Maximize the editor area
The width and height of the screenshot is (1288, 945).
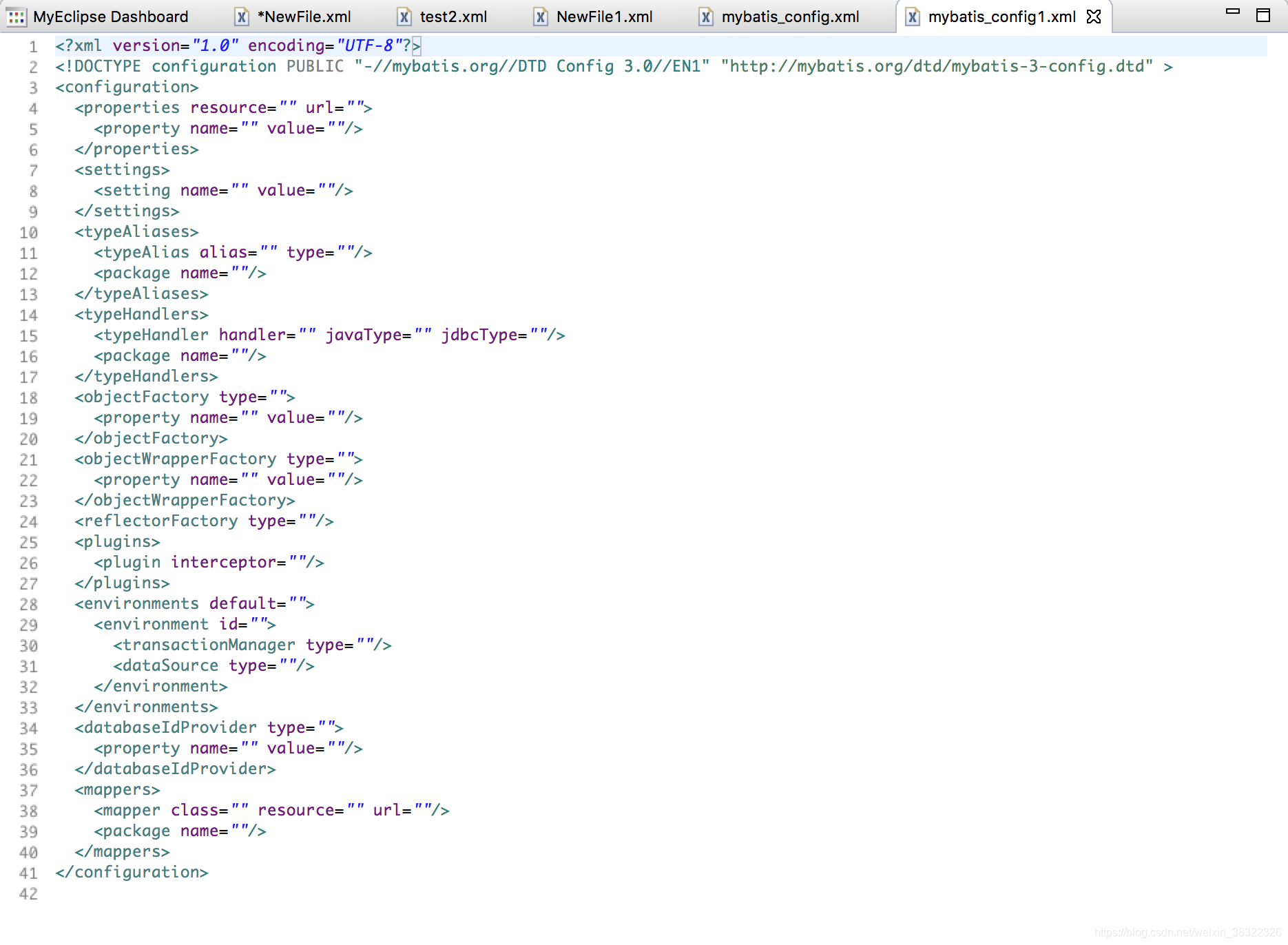coord(1263,15)
